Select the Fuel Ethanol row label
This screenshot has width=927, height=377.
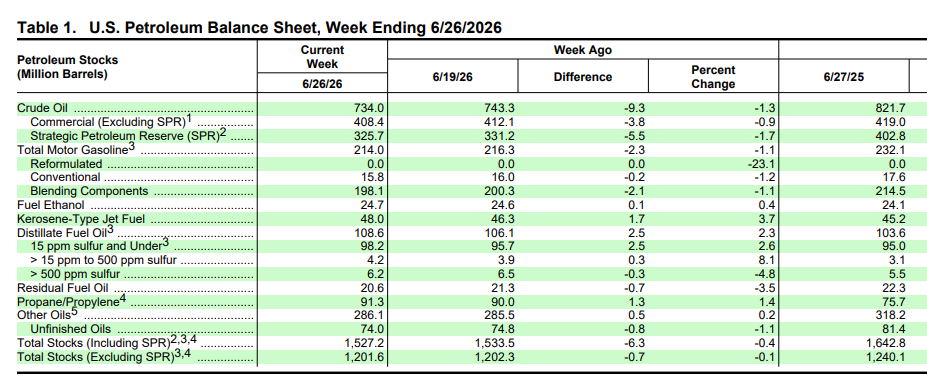tap(51, 205)
